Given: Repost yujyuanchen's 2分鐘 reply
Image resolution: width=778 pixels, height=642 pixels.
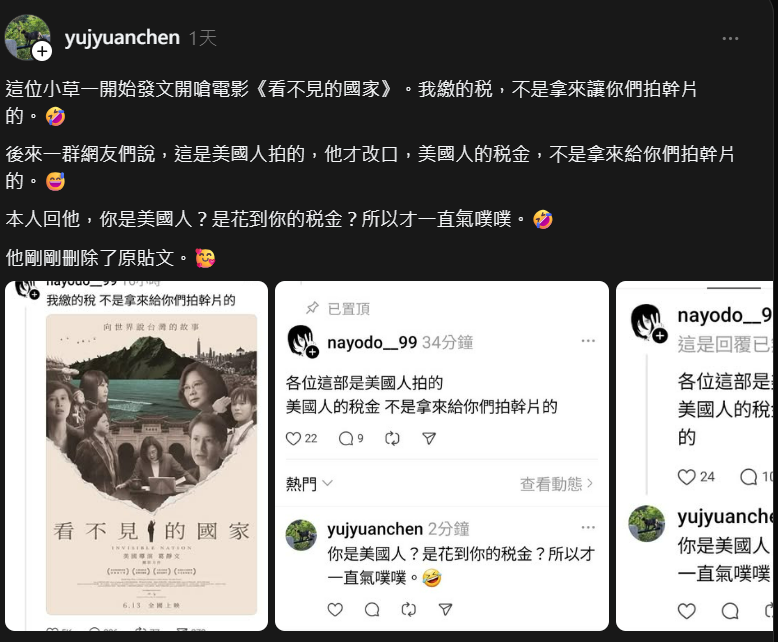Looking at the screenshot, I should [408, 609].
